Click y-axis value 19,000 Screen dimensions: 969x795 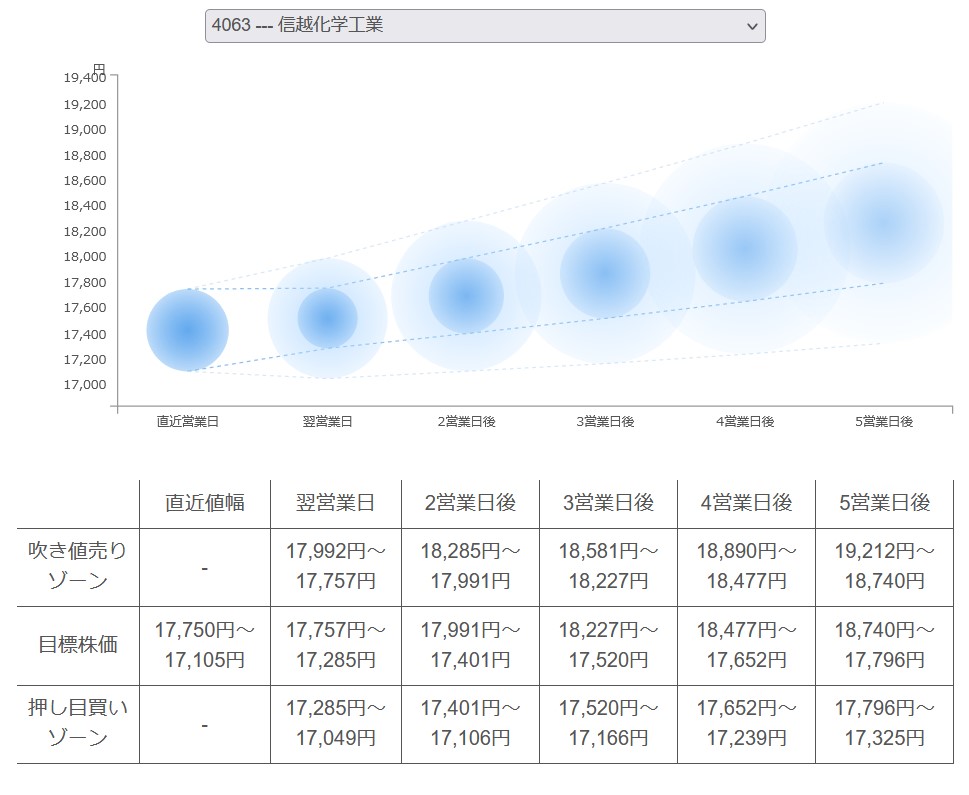[x=85, y=130]
